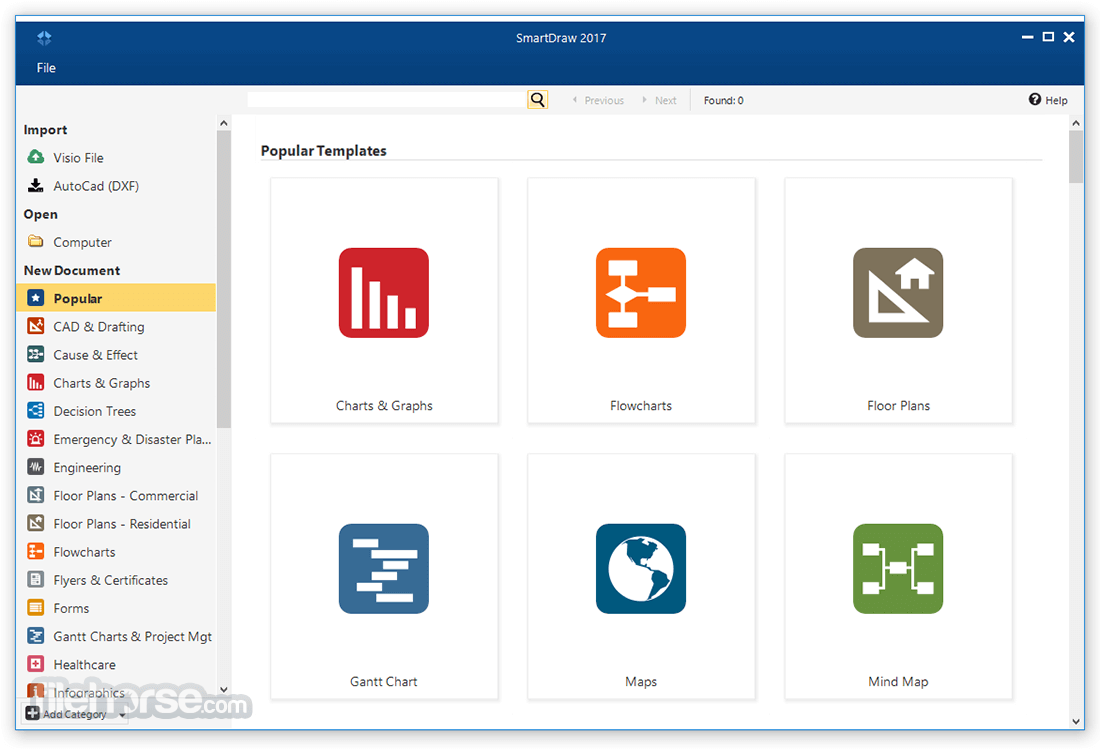Click the 'Import' section heading
The width and height of the screenshot is (1100, 749).
tap(46, 130)
